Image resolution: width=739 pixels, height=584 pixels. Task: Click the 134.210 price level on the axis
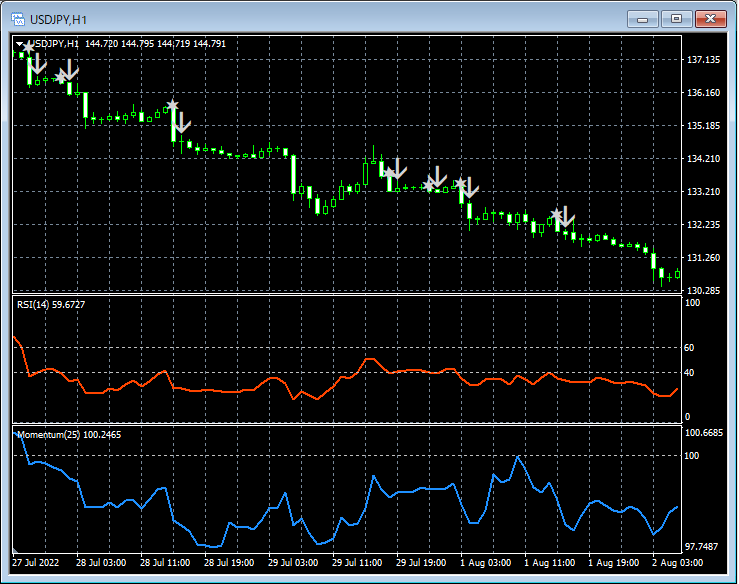[x=704, y=159]
